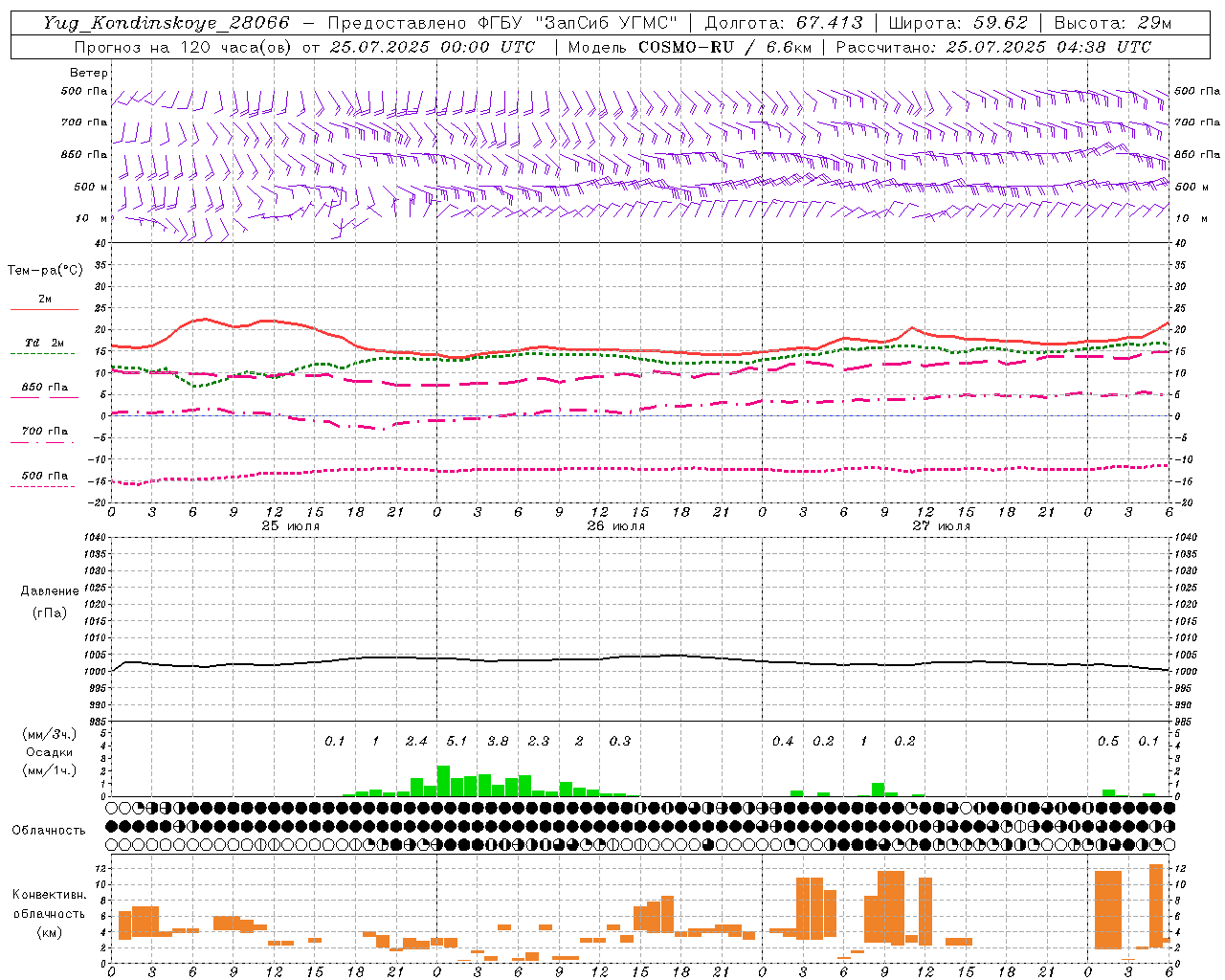Select the red 2м temperature legend line

click(44, 310)
